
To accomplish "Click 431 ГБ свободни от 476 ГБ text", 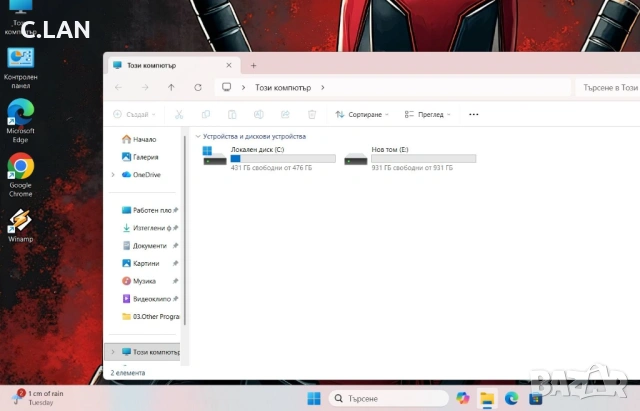I will click(x=271, y=168).
